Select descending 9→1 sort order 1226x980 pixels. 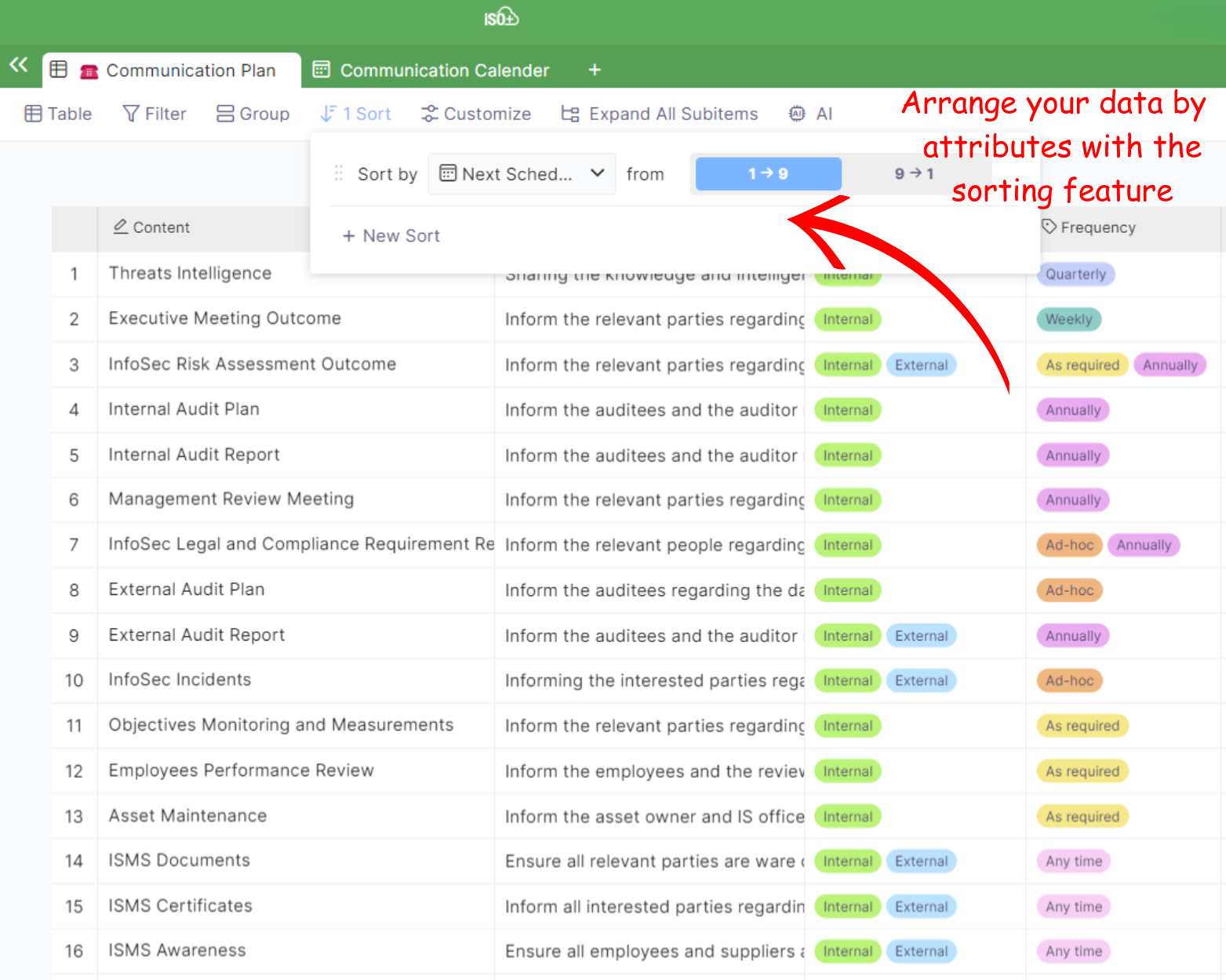pos(914,174)
